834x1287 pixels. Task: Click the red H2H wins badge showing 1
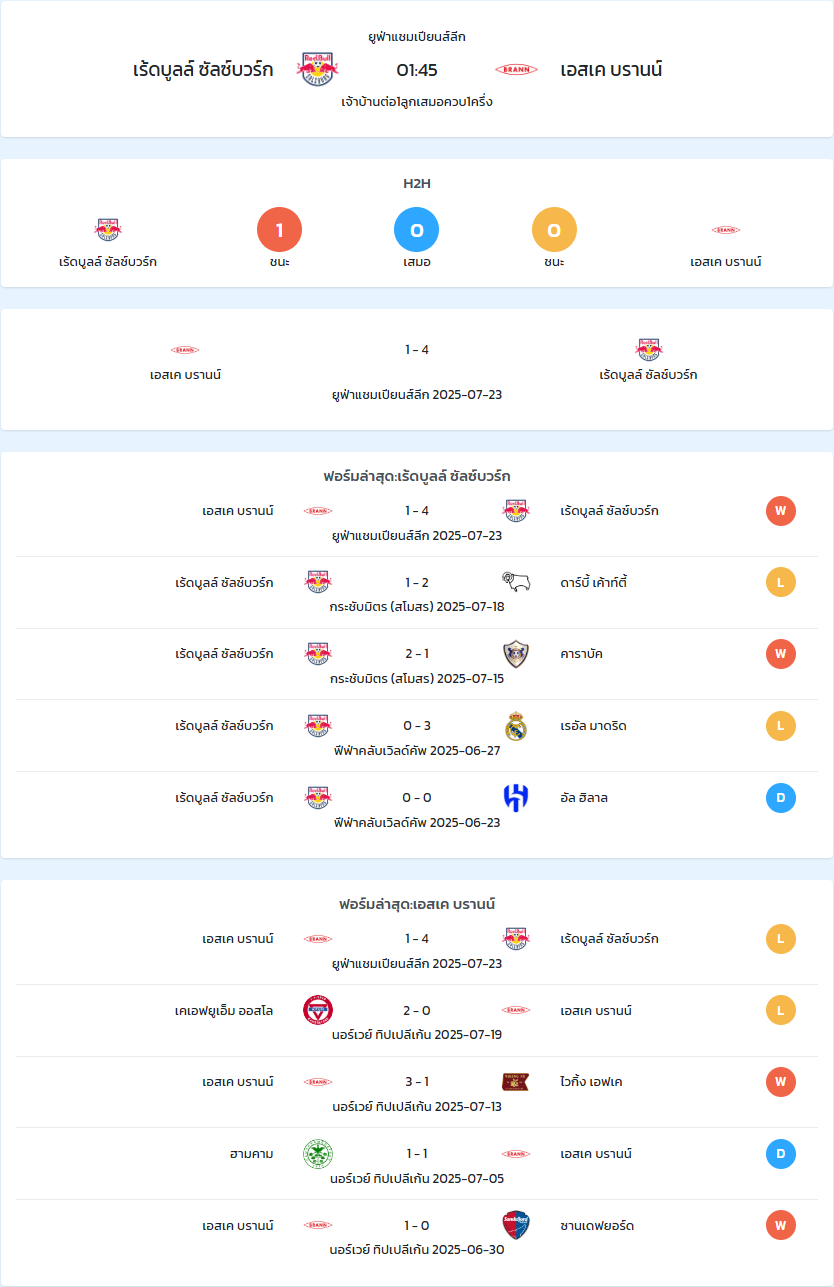(280, 230)
